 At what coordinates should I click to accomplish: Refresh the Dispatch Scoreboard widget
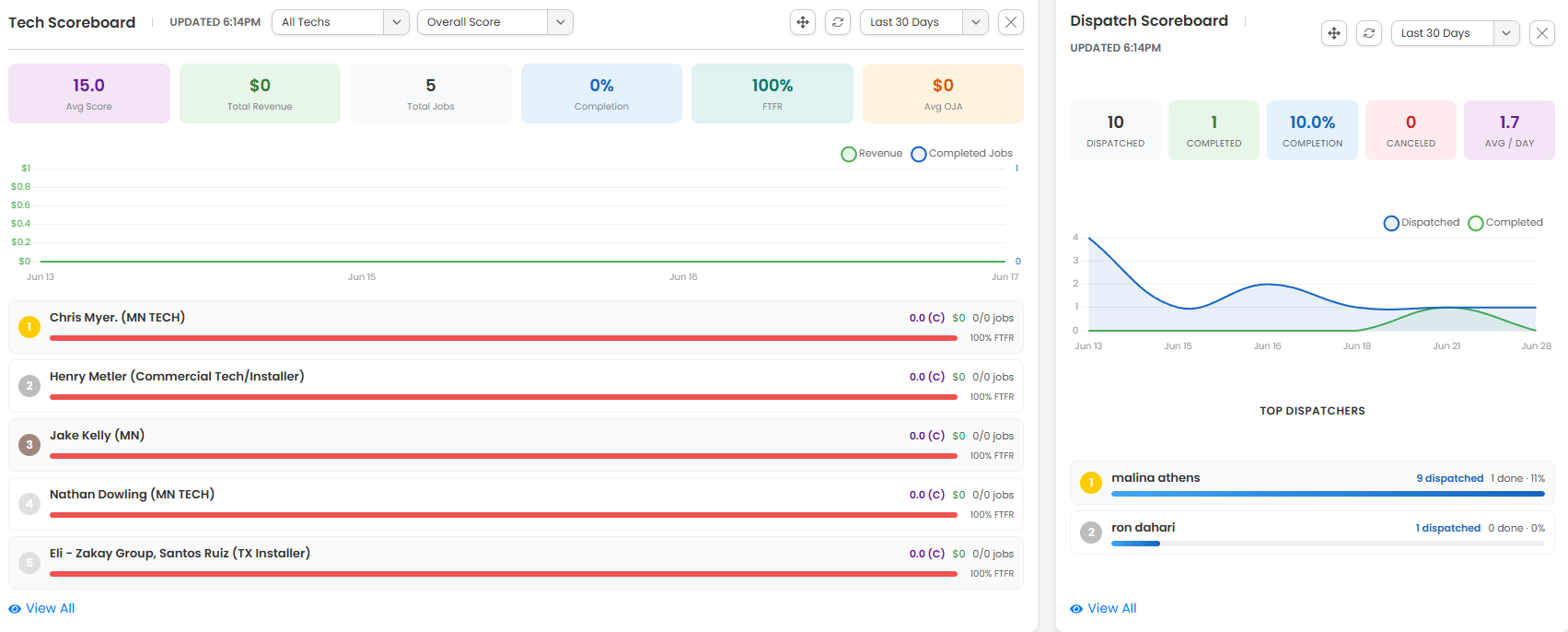pyautogui.click(x=1369, y=33)
